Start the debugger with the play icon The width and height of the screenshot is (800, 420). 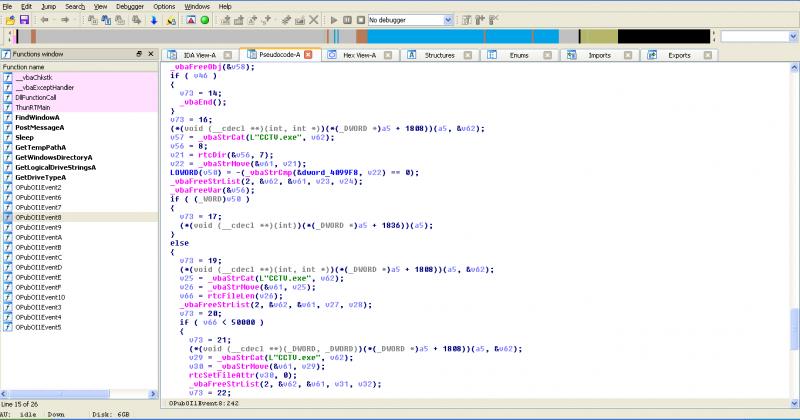click(x=334, y=20)
